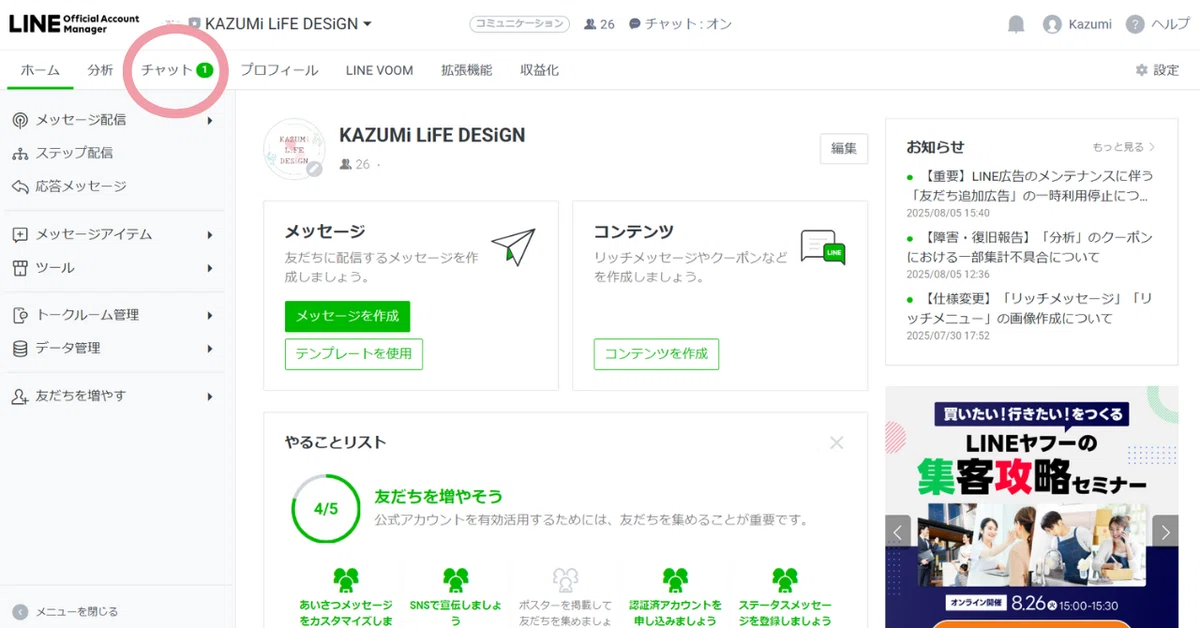The width and height of the screenshot is (1200, 628).
Task: Click the ポスターを掲載して task icon
Action: click(565, 579)
